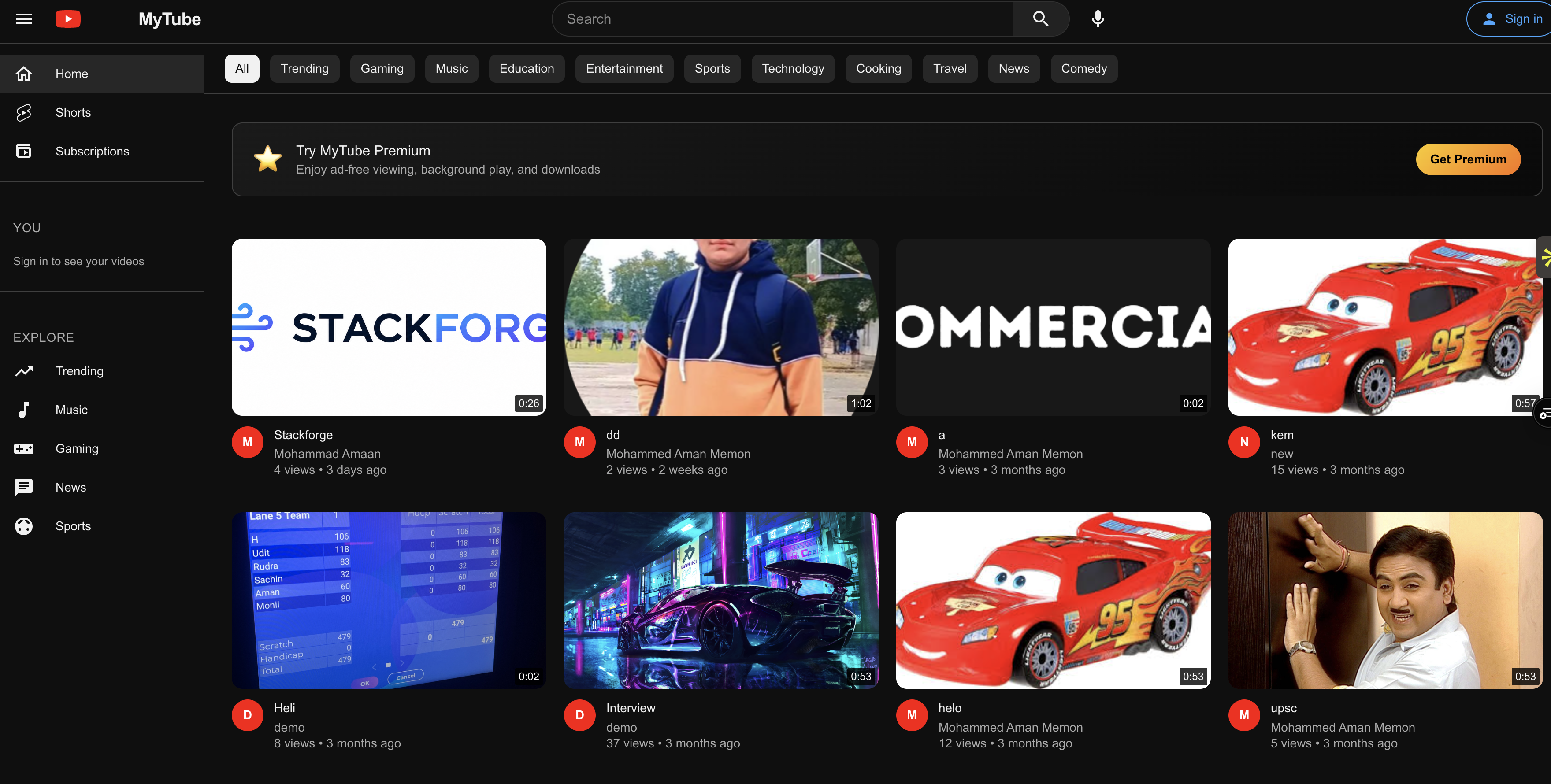Click '15 views • 3 months ago' text
This screenshot has width=1551, height=784.
pyautogui.click(x=1337, y=470)
